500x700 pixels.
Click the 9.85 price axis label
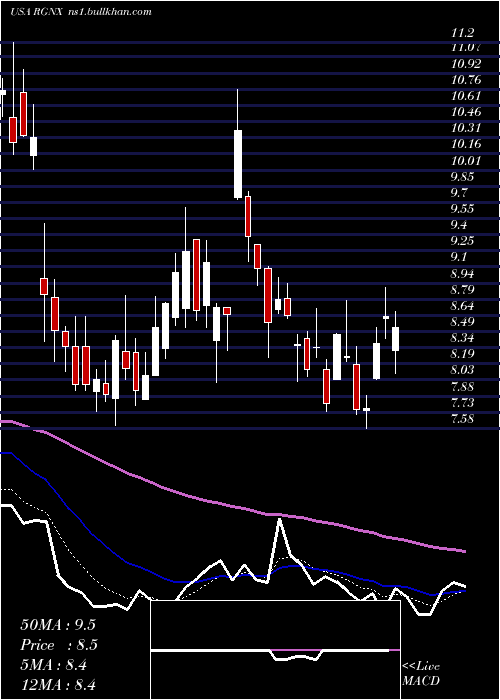point(462,176)
